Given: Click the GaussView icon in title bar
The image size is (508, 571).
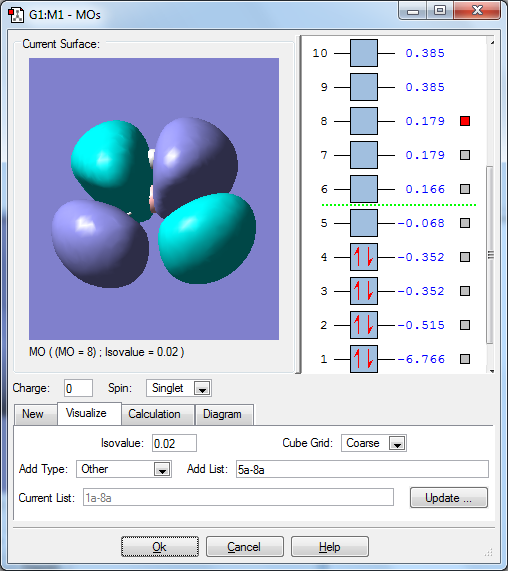Looking at the screenshot, I should point(16,15).
